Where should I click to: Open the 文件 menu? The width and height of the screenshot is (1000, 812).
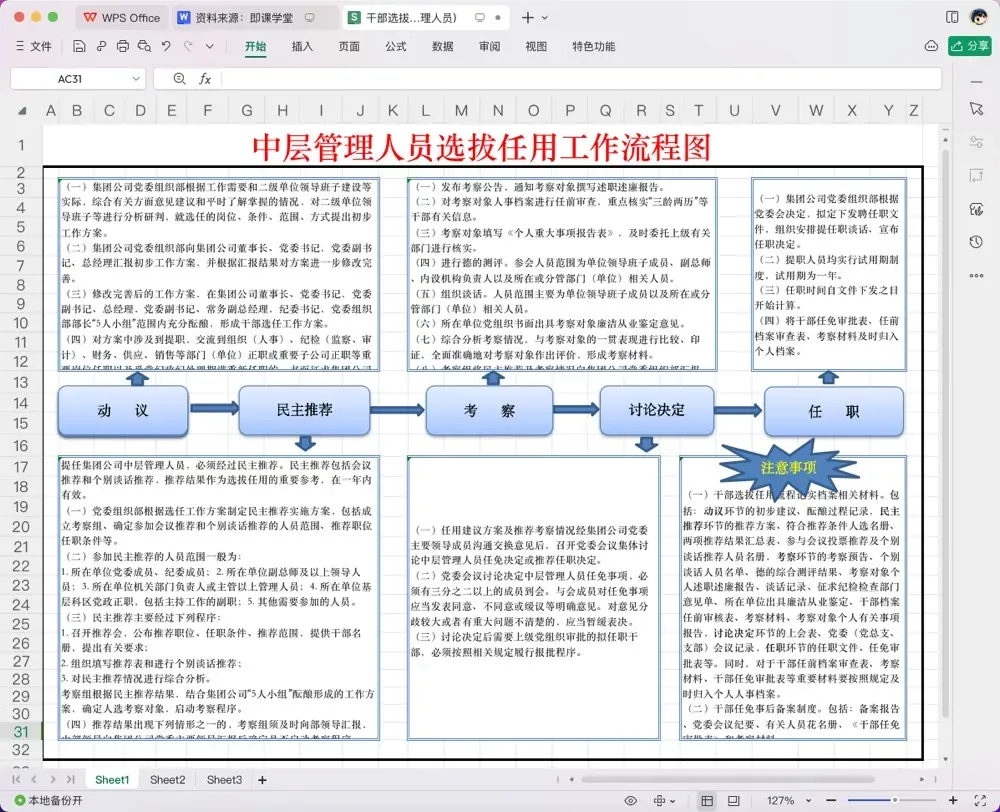pos(33,46)
